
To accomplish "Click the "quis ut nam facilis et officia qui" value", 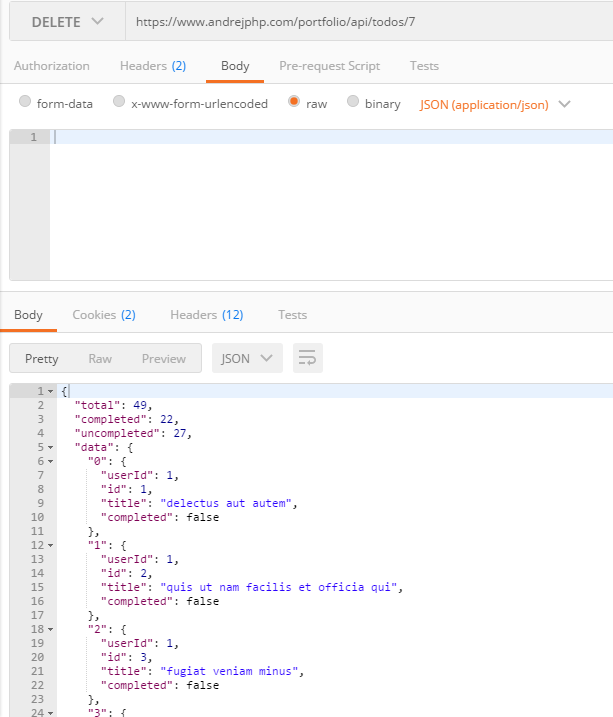I will click(x=279, y=587).
